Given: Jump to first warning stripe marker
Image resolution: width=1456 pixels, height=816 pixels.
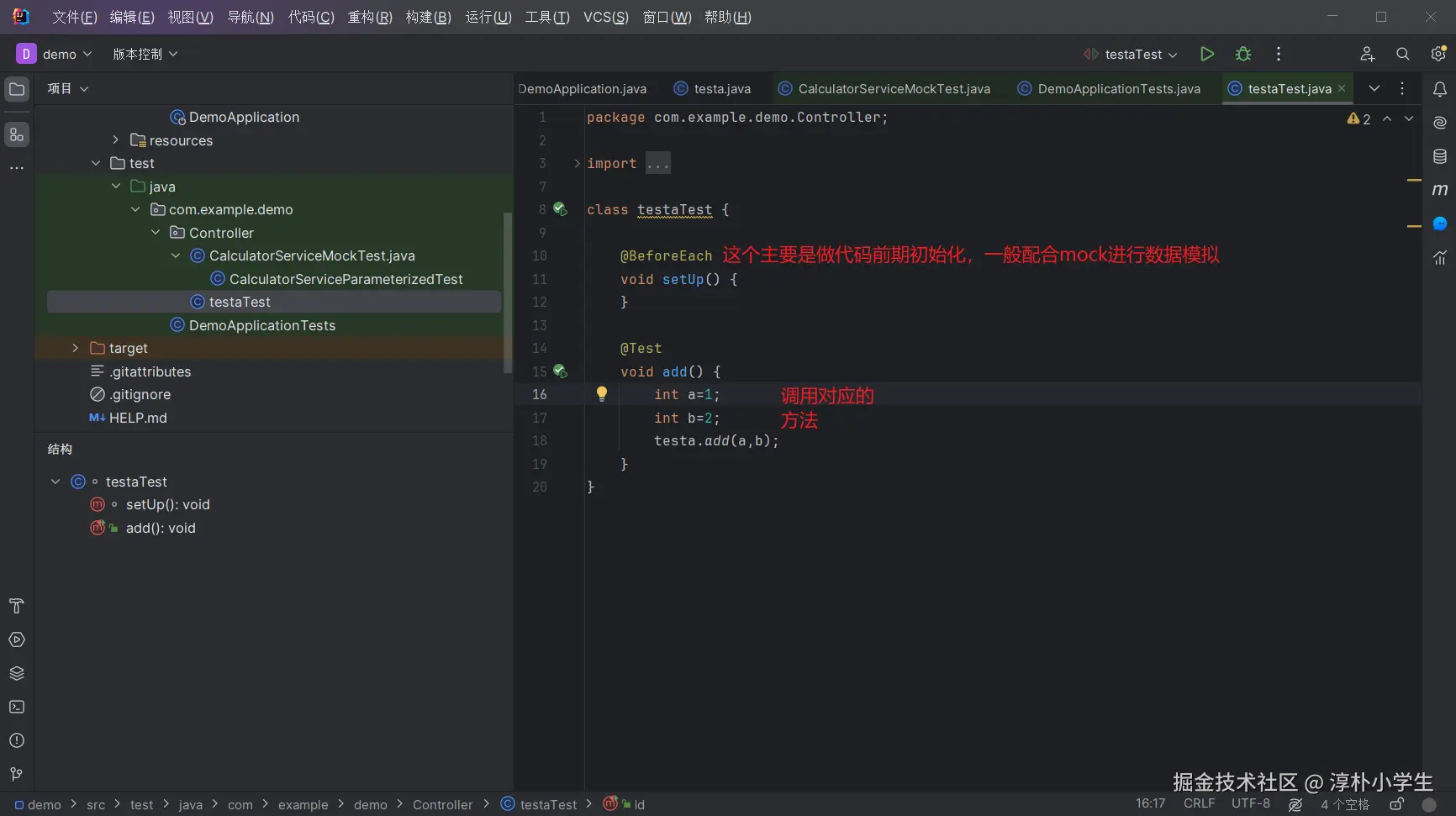Looking at the screenshot, I should click(1414, 180).
